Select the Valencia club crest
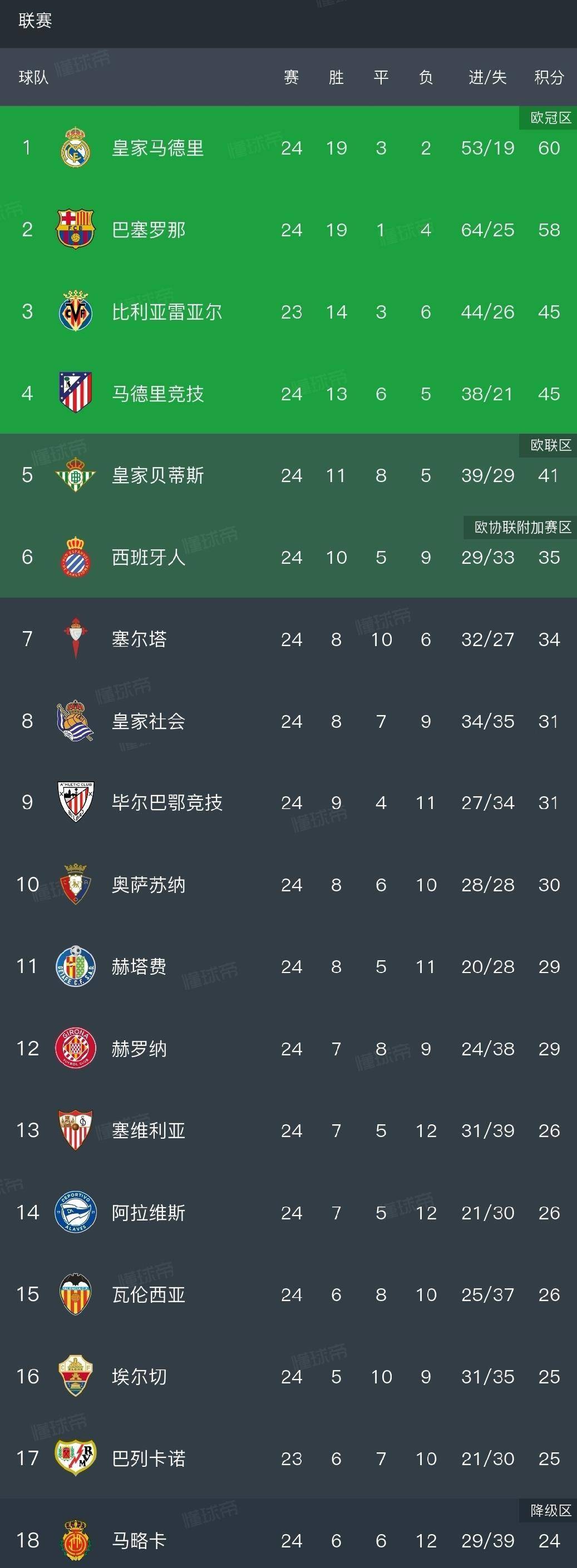 pos(75,1294)
